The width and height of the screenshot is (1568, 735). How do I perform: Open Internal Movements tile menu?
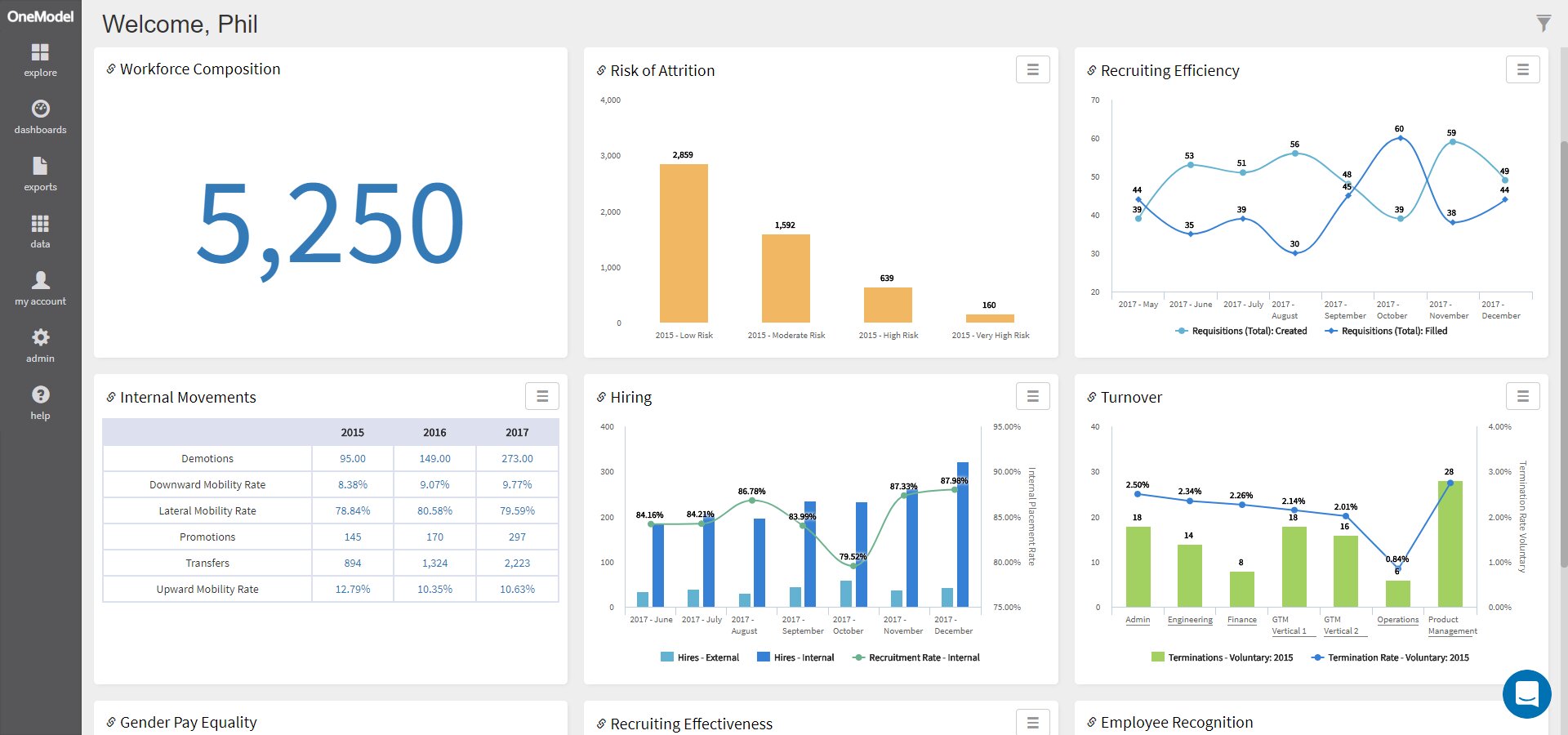coord(542,397)
